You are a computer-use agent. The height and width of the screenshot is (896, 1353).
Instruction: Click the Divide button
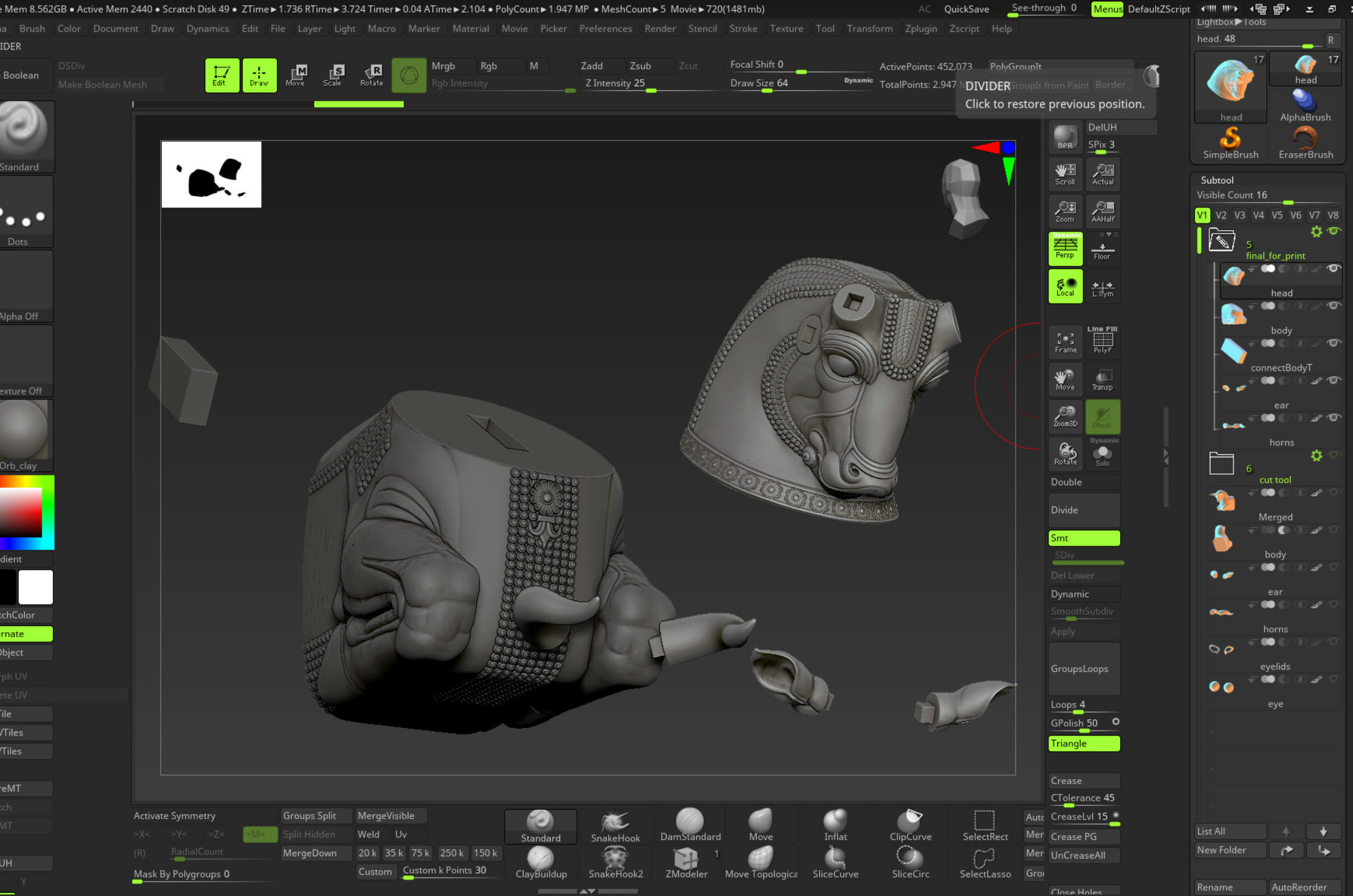tap(1084, 510)
